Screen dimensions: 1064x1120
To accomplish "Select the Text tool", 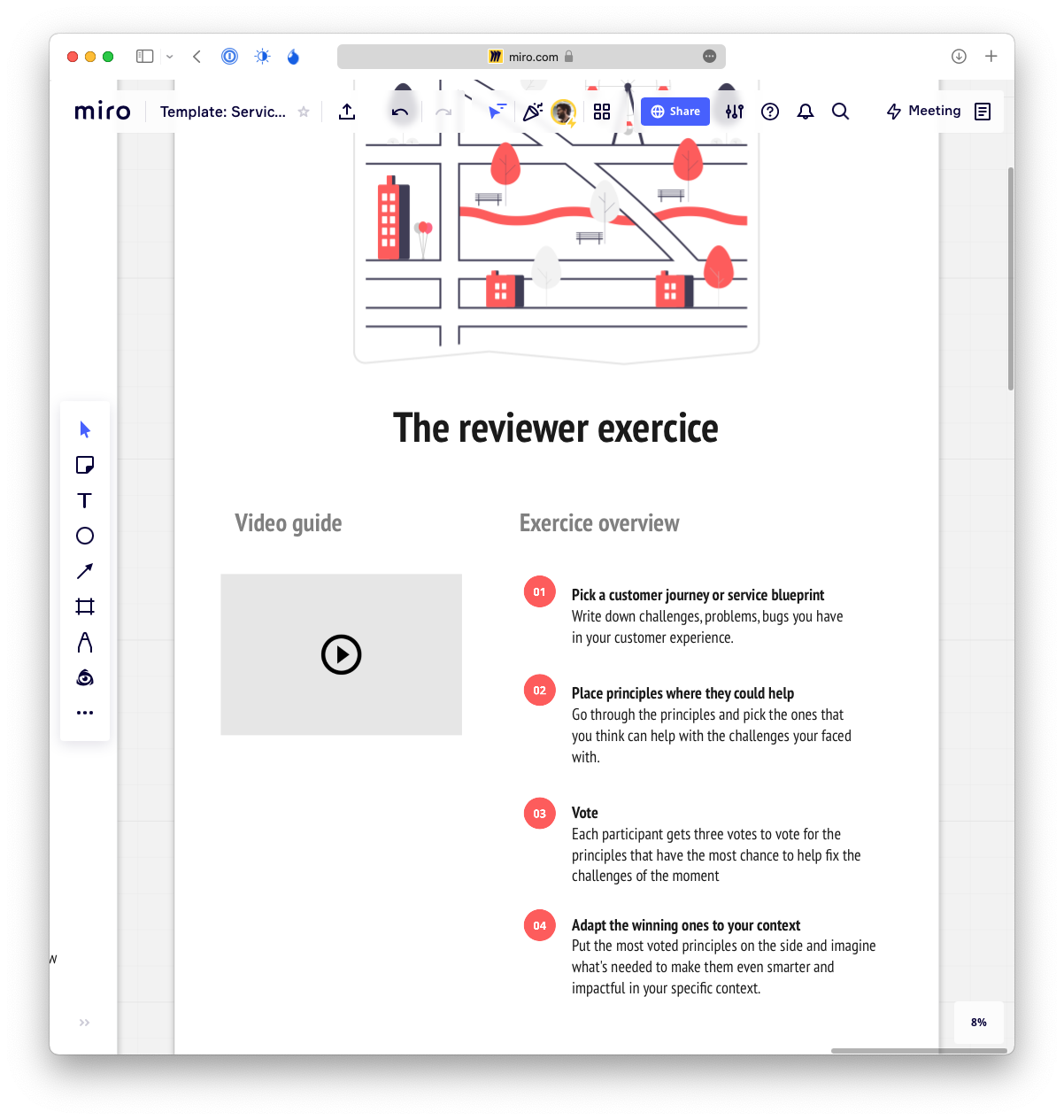I will pyautogui.click(x=85, y=500).
